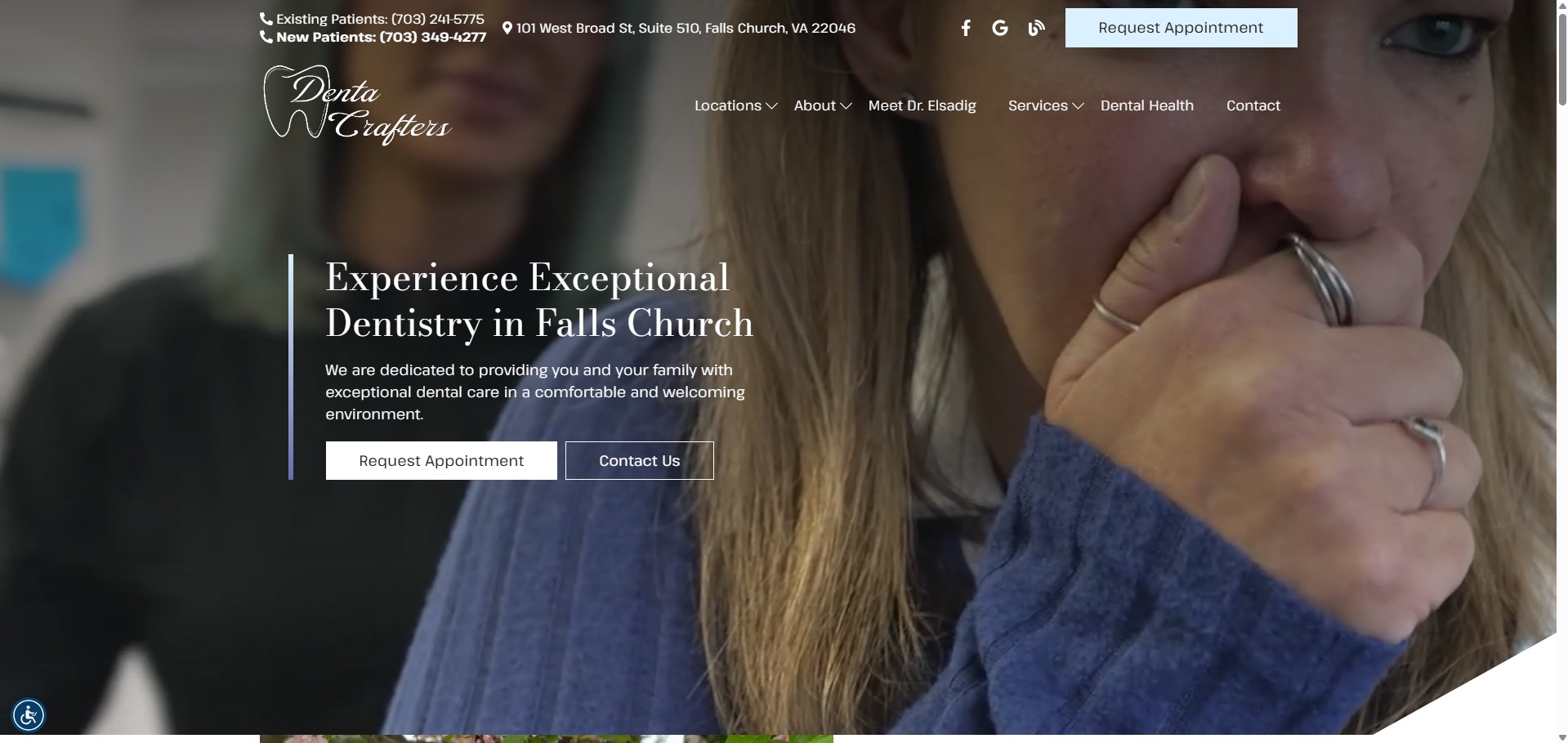Open the blog feed icon
The height and width of the screenshot is (743, 1568).
click(x=1036, y=29)
